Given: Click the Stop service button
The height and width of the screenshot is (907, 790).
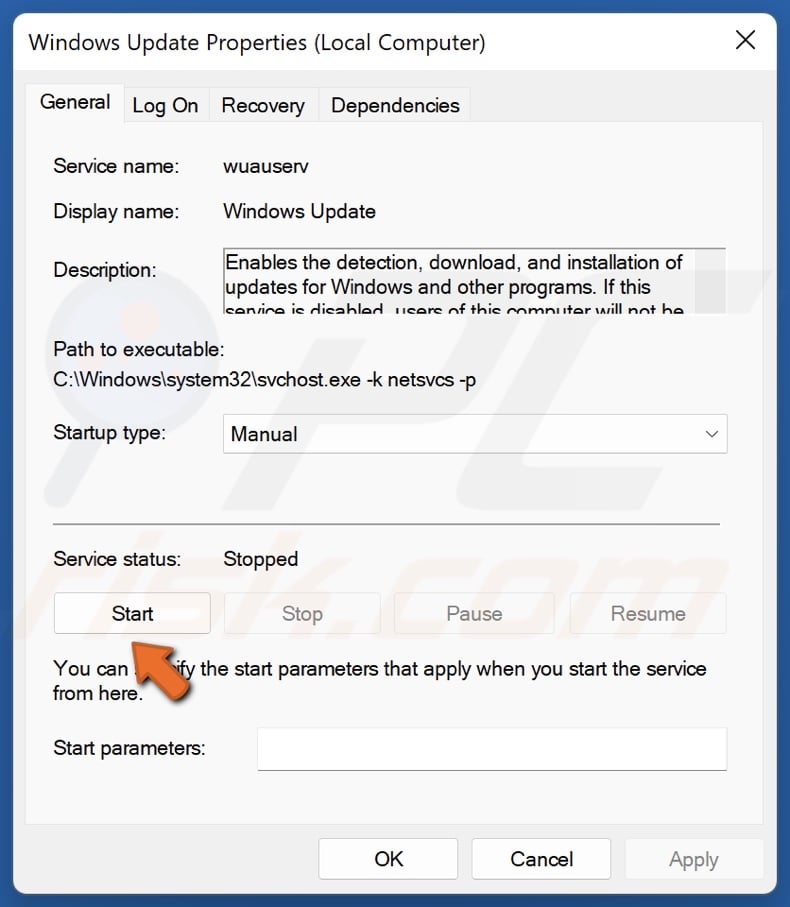Looking at the screenshot, I should tap(302, 613).
